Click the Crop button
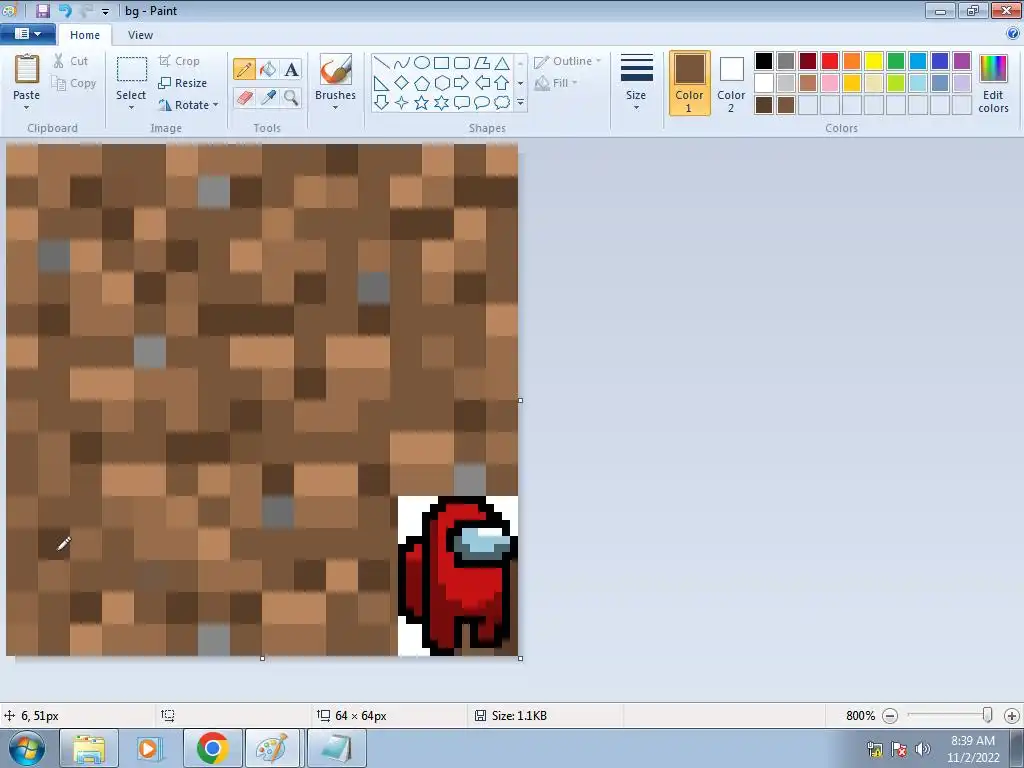This screenshot has height=768, width=1024. coord(179,61)
